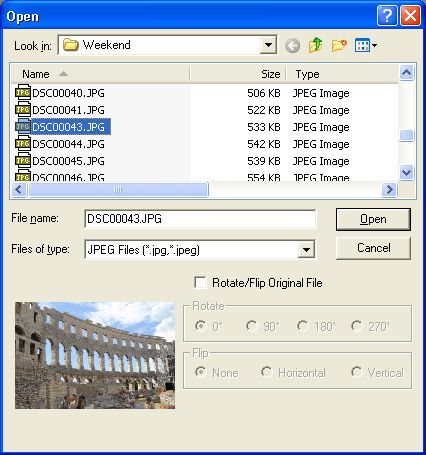Click the horizontal scroll right arrow

[389, 190]
